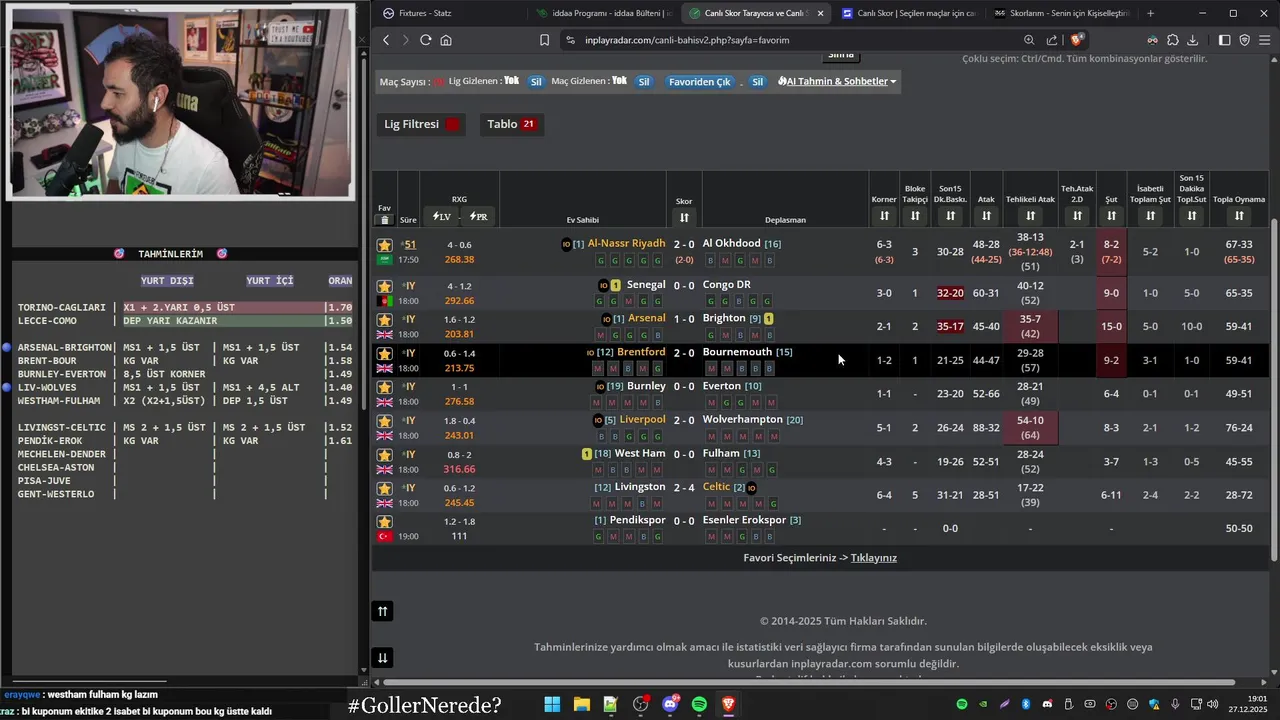Viewport: 1280px width, 720px height.
Task: Open AI Tahmin & Sohbetler dropdown
Action: (837, 81)
